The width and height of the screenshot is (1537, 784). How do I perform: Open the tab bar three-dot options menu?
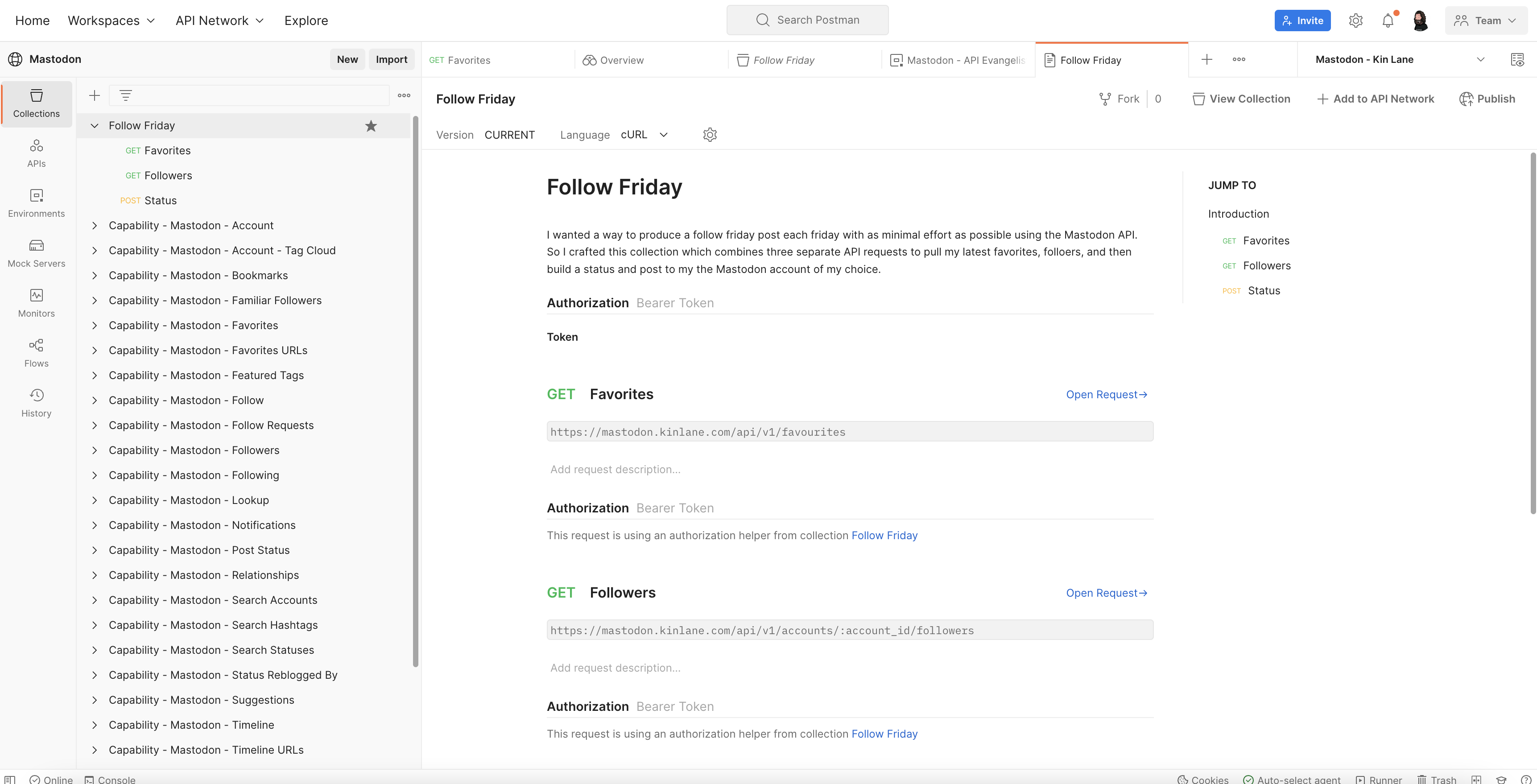[1239, 60]
